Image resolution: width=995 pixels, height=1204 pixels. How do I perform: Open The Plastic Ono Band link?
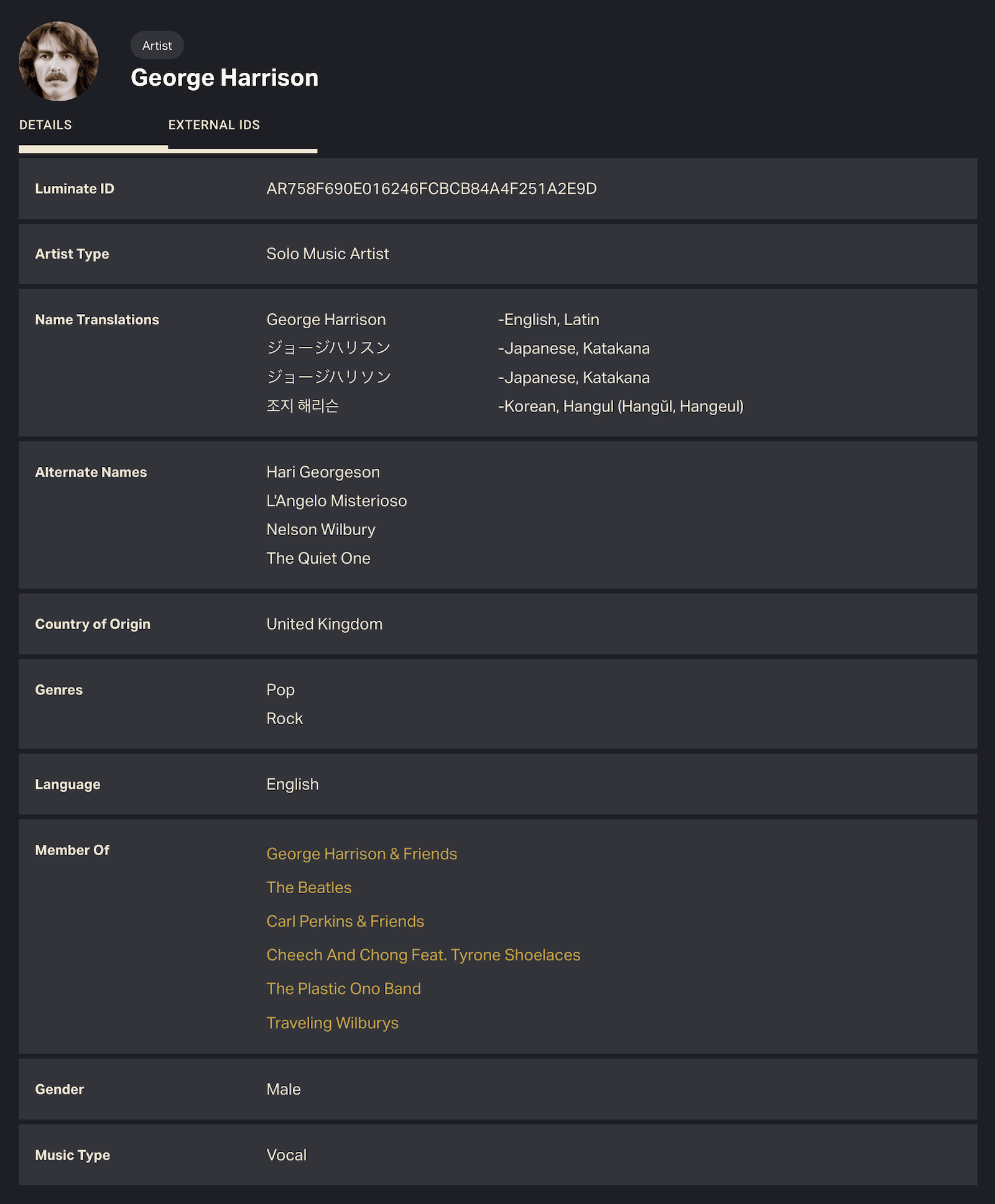(343, 988)
